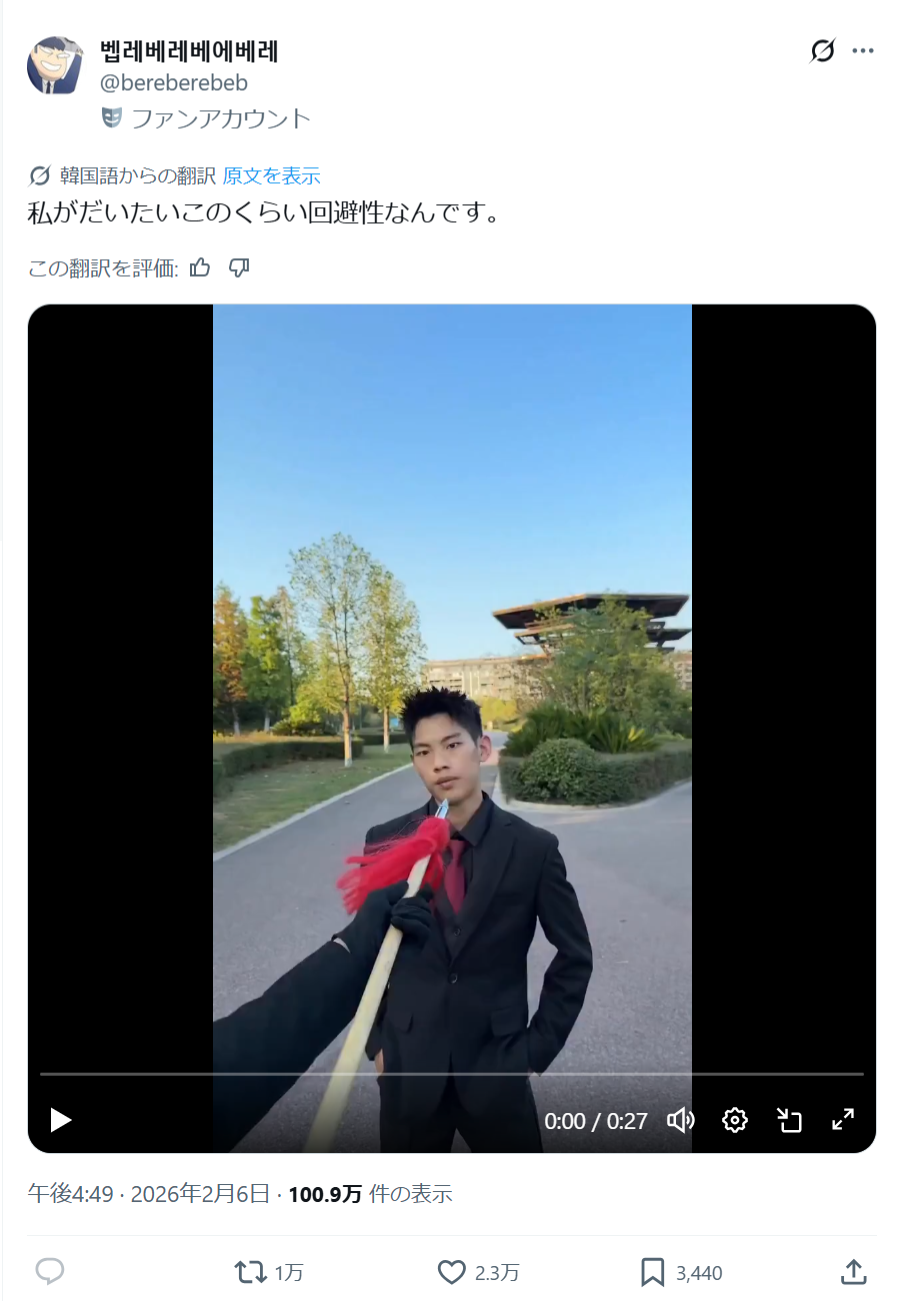Seek along the video progress bar

[451, 1074]
